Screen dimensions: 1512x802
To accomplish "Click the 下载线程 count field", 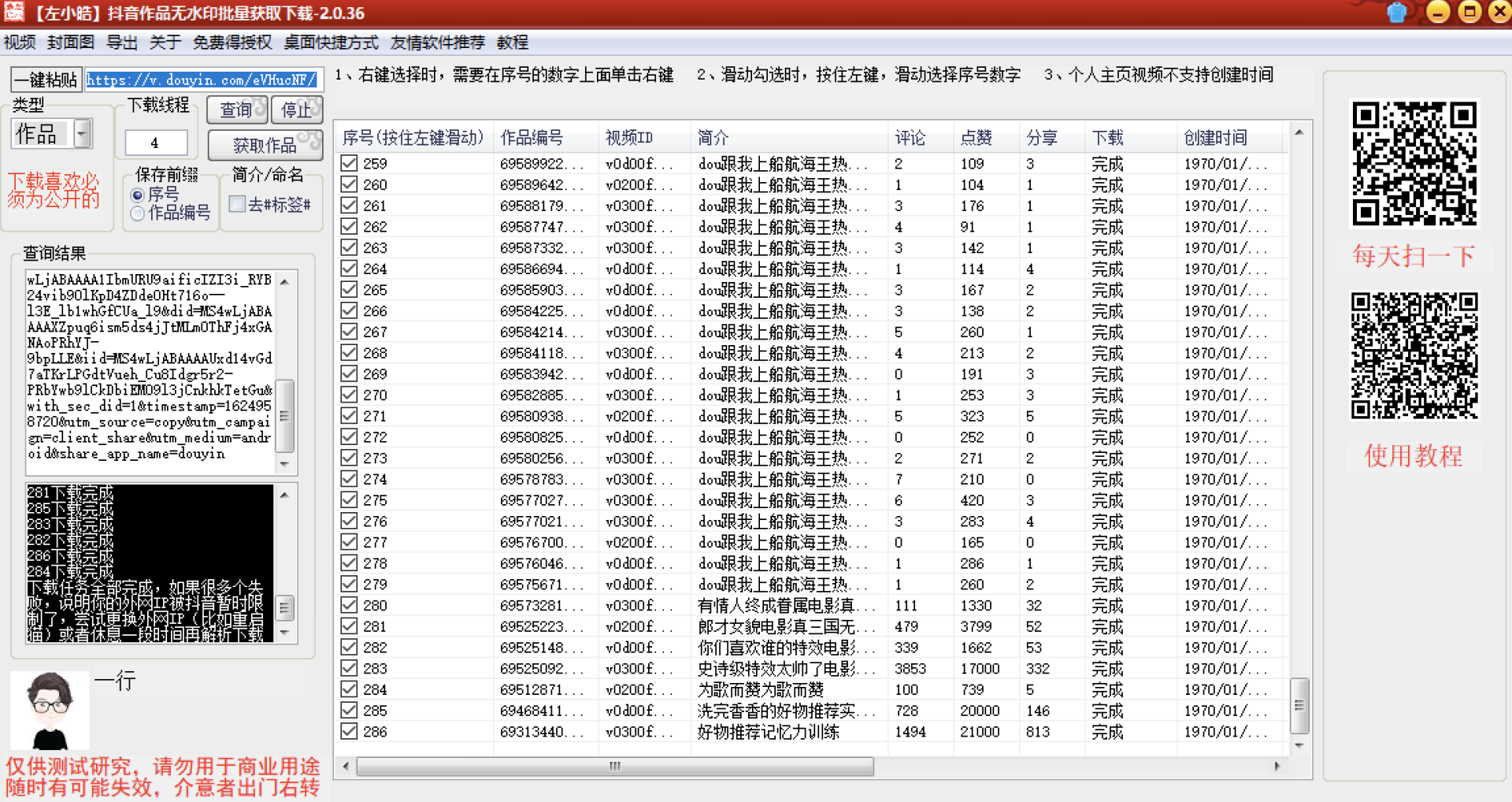I will coord(156,143).
